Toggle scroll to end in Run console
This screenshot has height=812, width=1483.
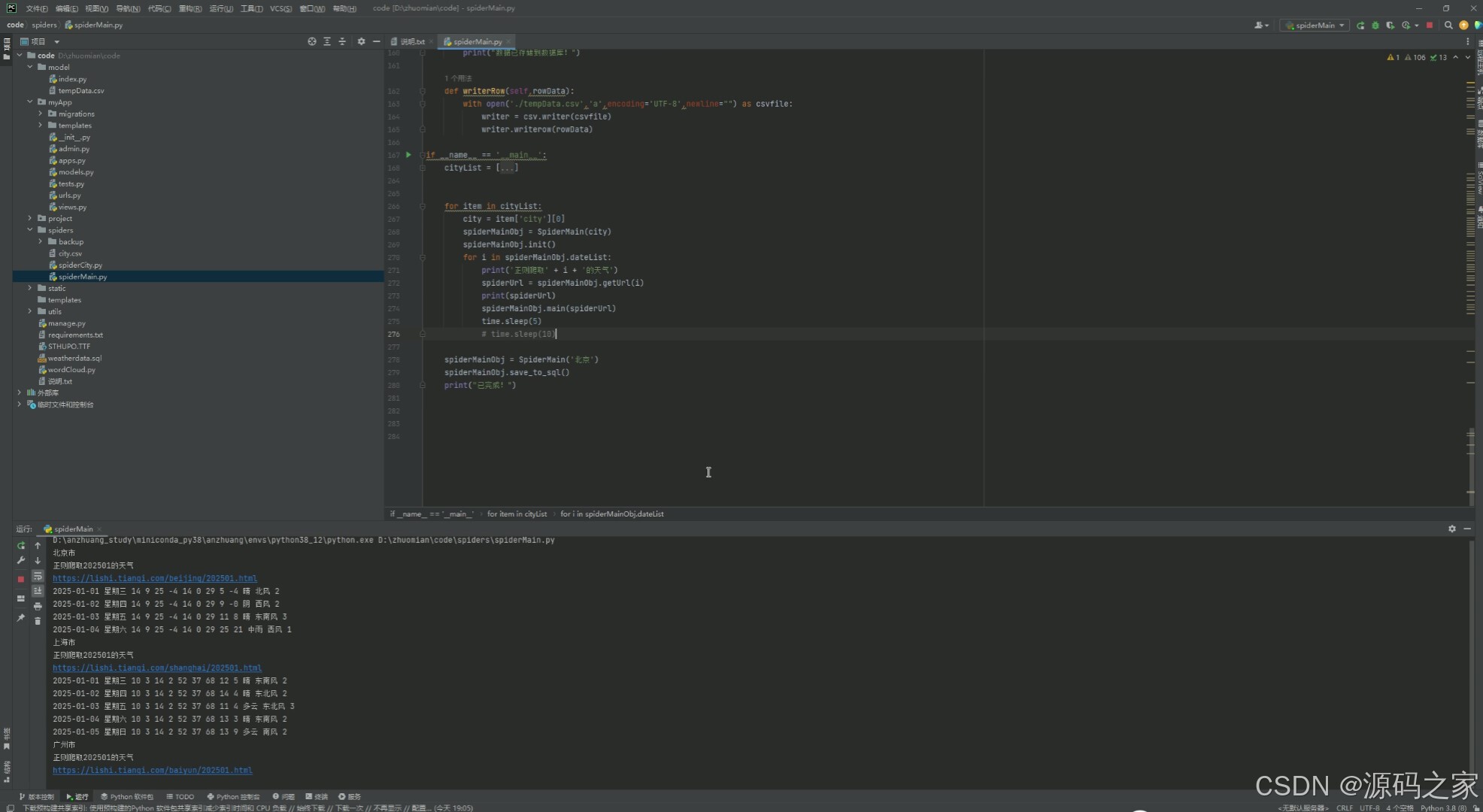[38, 591]
